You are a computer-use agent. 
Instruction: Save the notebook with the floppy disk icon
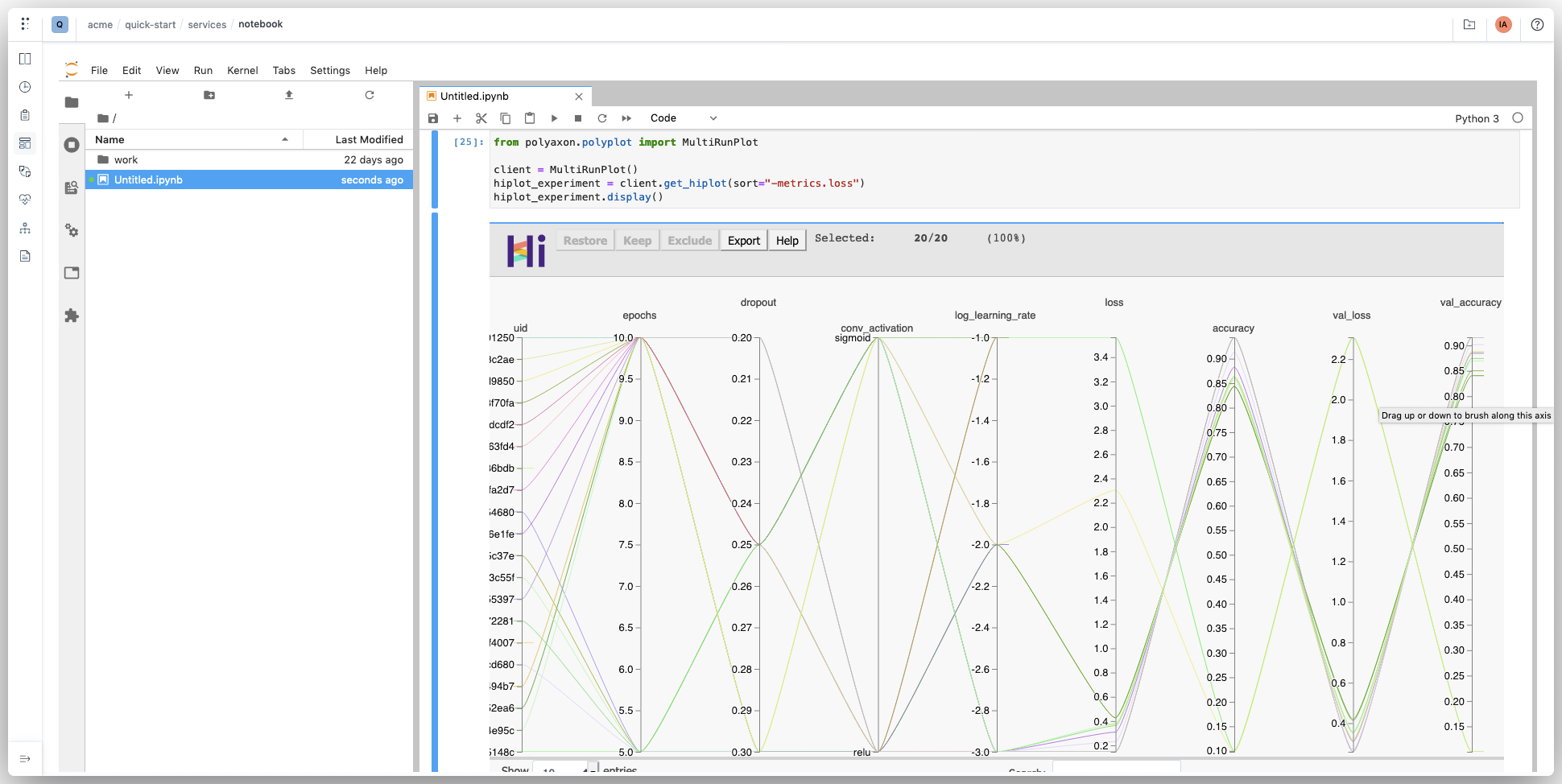pos(433,118)
